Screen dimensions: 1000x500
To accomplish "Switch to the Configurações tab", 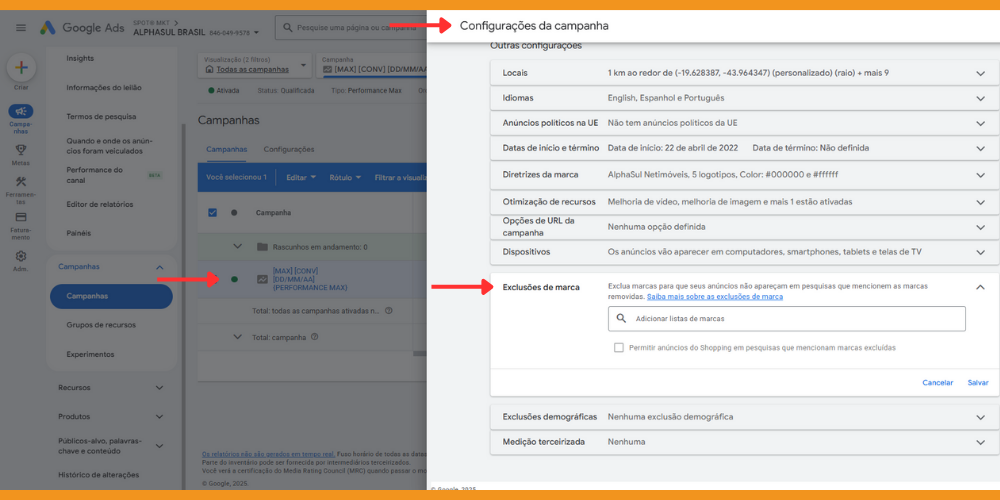I will point(289,149).
